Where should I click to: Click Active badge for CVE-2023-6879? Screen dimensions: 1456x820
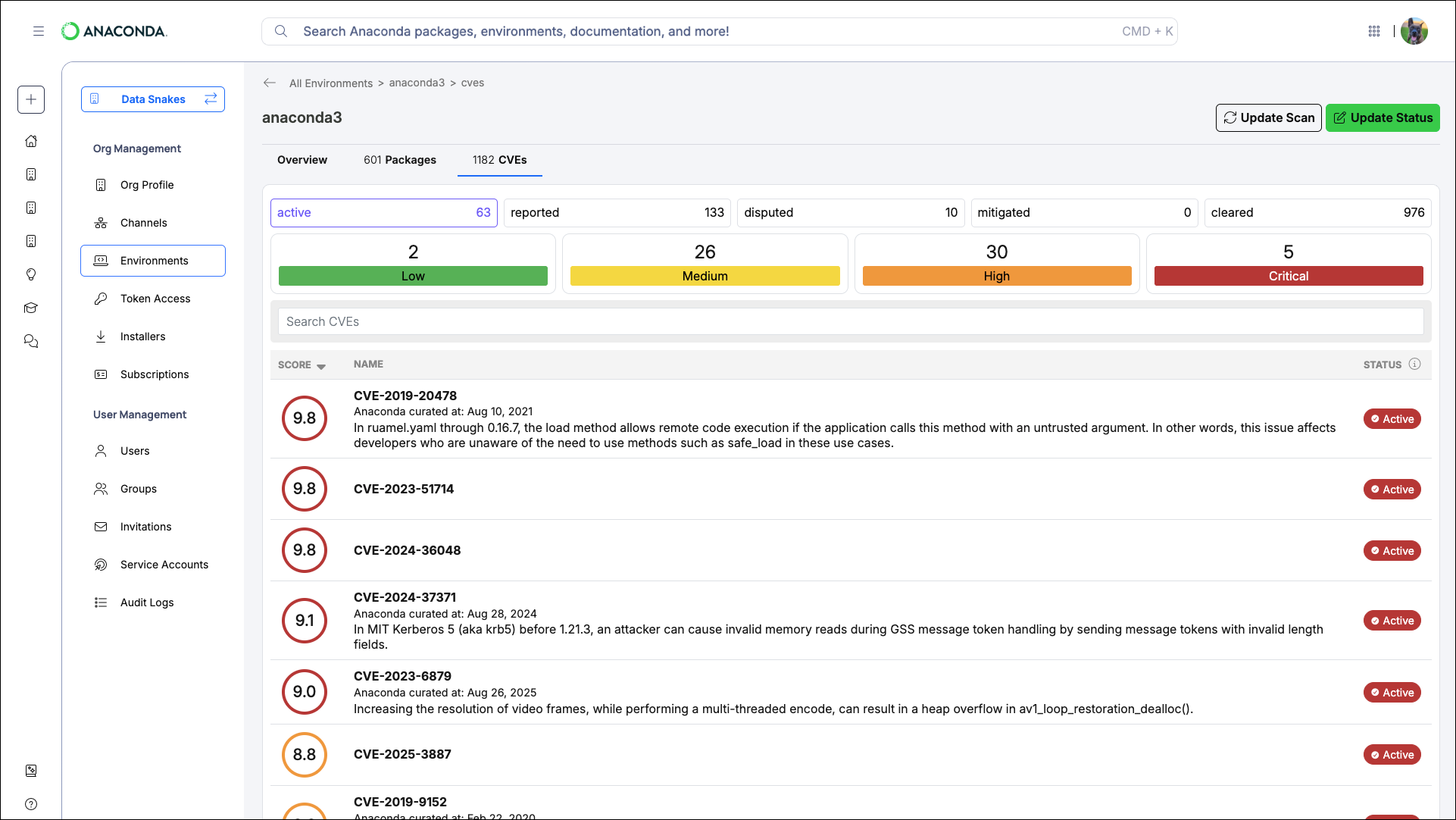[1392, 693]
